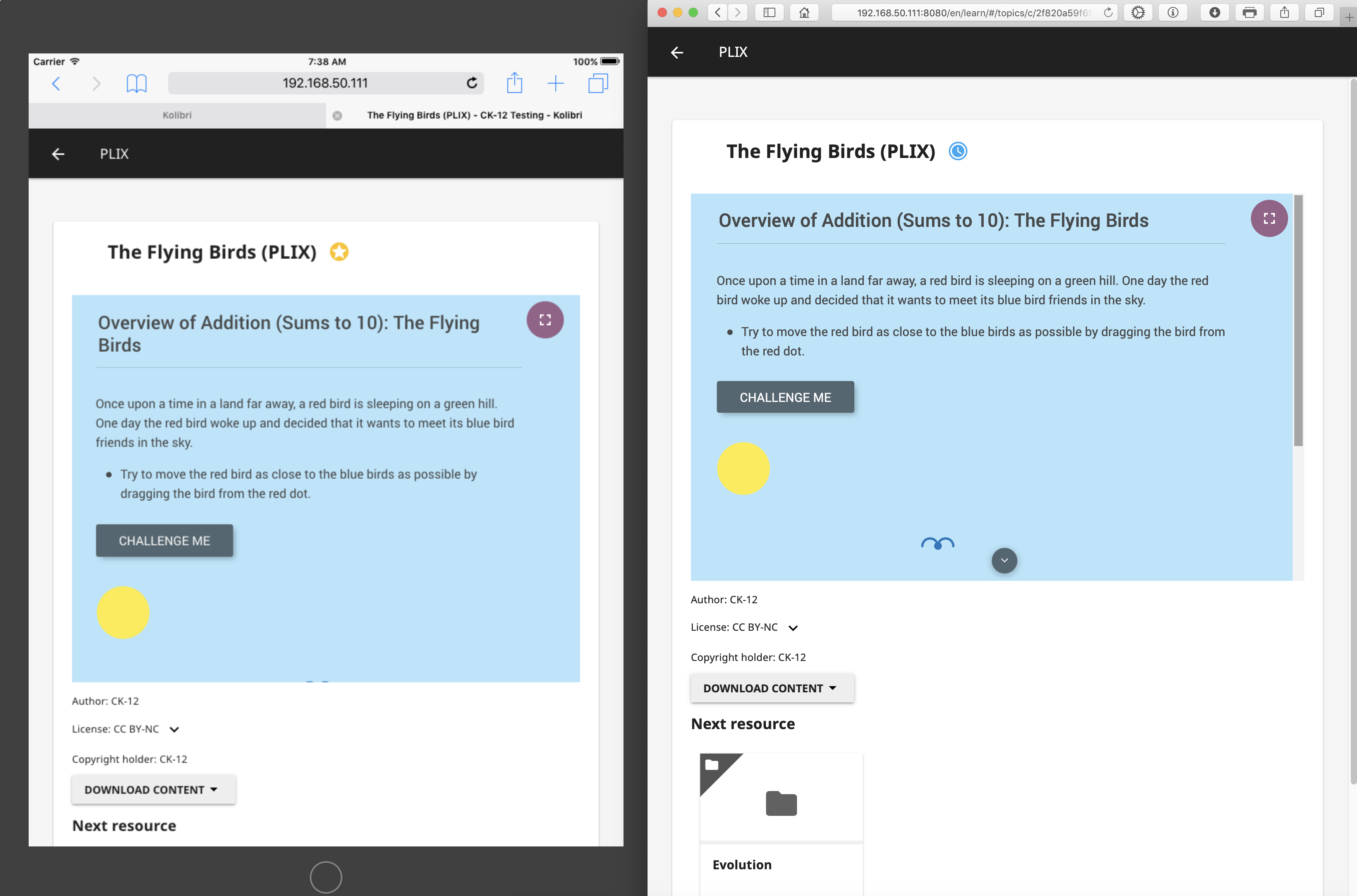Viewport: 1357px width, 896px height.
Task: Click round scroll-down chevron in desktop PLIX
Action: pos(1004,561)
